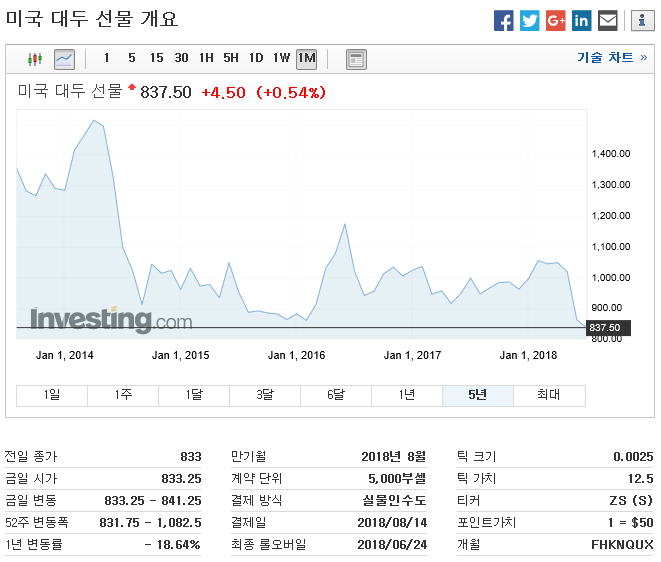Switch to candlestick chart type
661x562 pixels.
click(35, 59)
